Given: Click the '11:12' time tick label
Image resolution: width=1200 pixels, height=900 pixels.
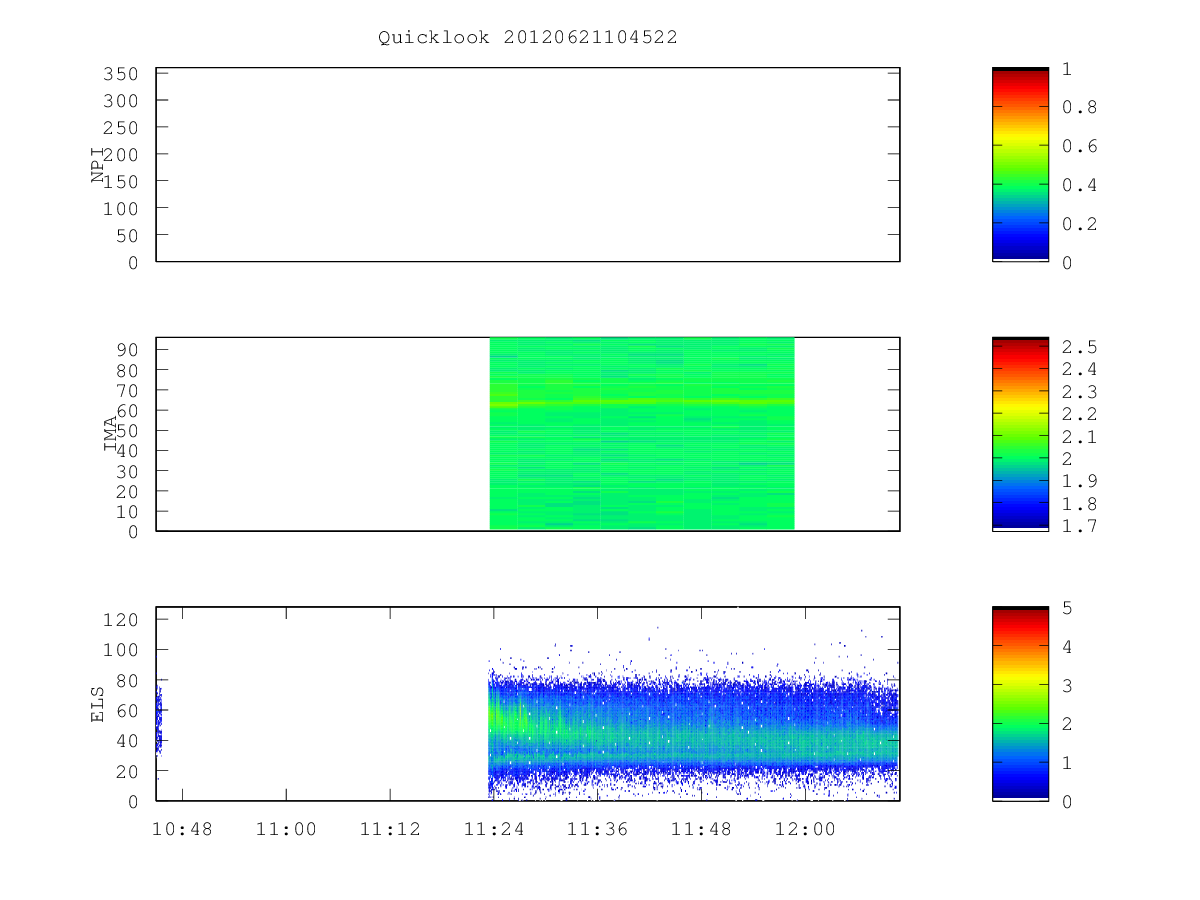Looking at the screenshot, I should pyautogui.click(x=390, y=829).
